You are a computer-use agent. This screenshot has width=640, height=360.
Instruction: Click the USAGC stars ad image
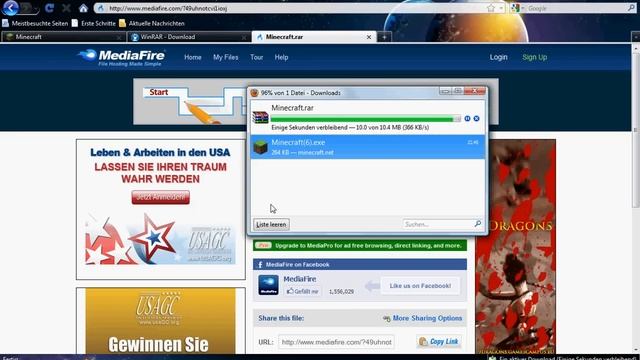click(160, 239)
